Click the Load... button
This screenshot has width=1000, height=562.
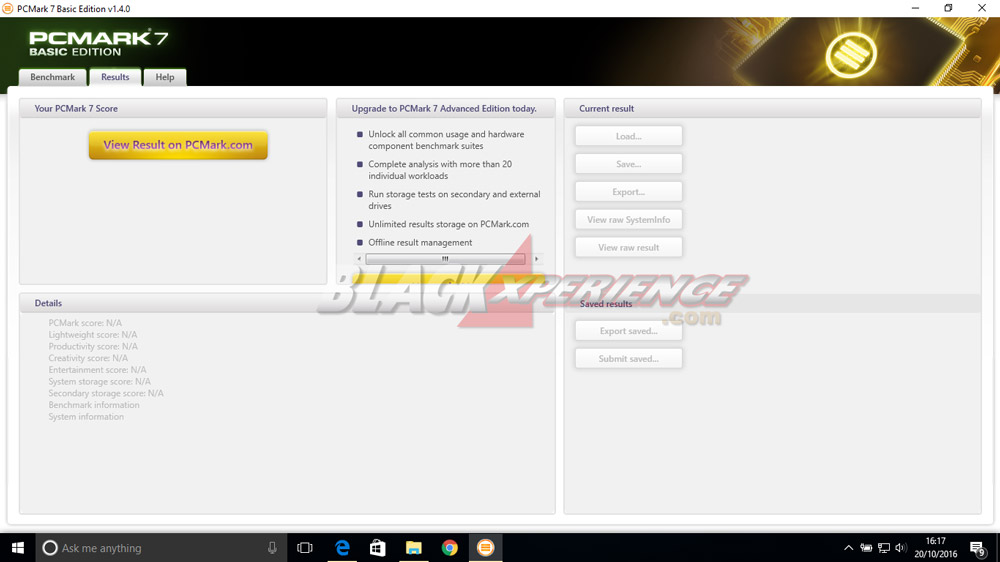coord(628,136)
